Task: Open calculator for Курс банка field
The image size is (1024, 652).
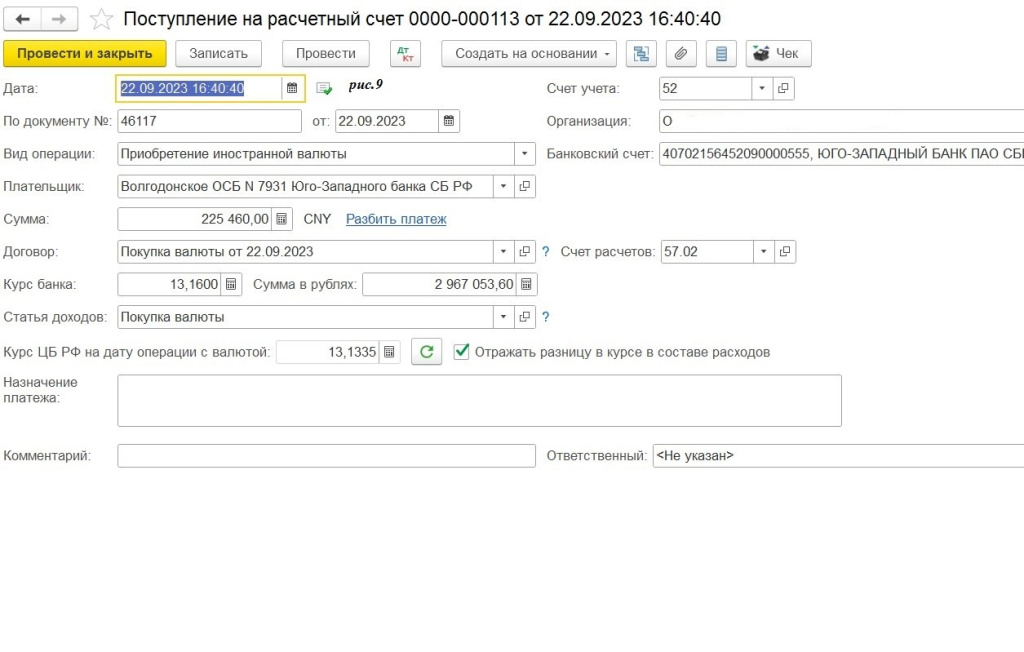Action: (x=232, y=284)
